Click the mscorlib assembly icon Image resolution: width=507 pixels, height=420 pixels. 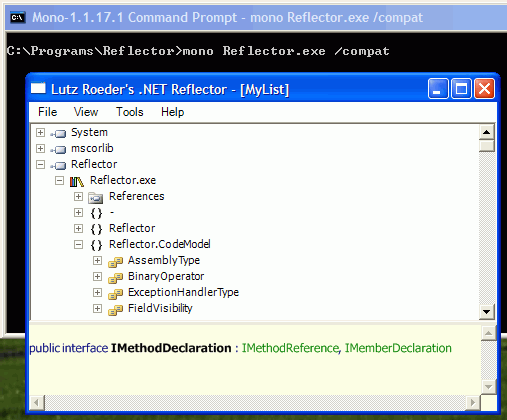tap(59, 149)
